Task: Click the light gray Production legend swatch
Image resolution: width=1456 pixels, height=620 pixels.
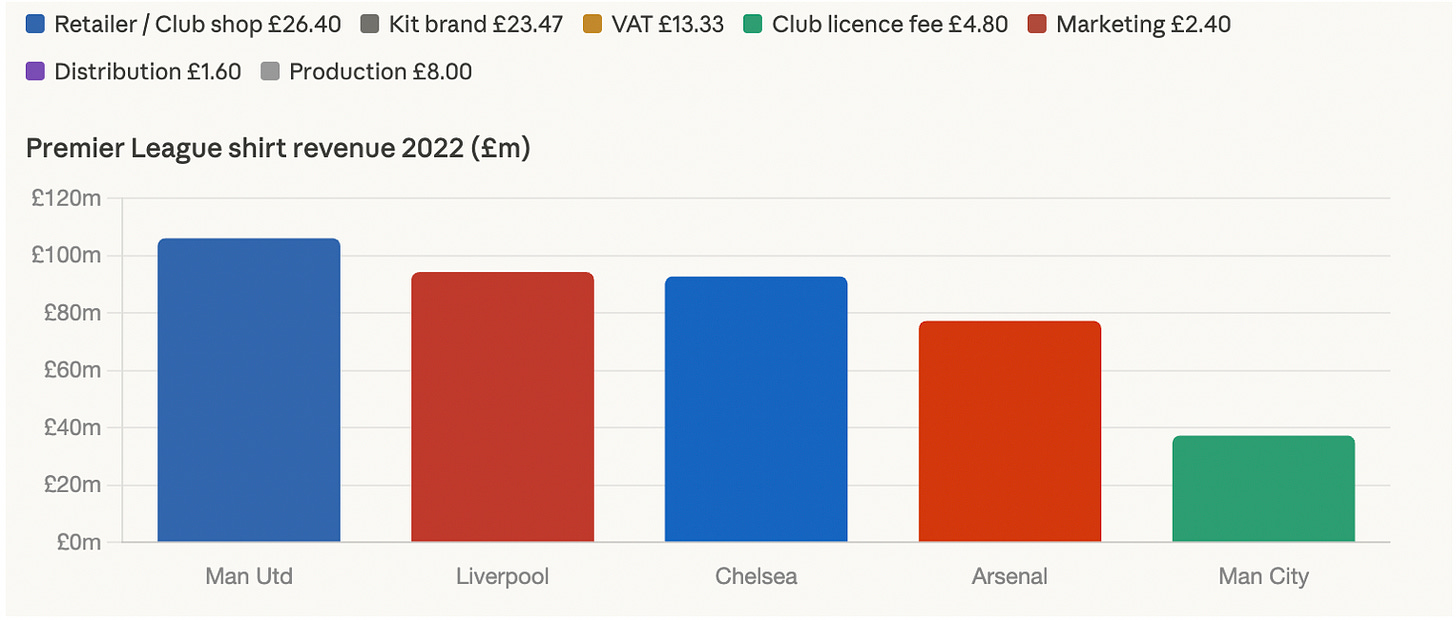Action: [x=270, y=72]
